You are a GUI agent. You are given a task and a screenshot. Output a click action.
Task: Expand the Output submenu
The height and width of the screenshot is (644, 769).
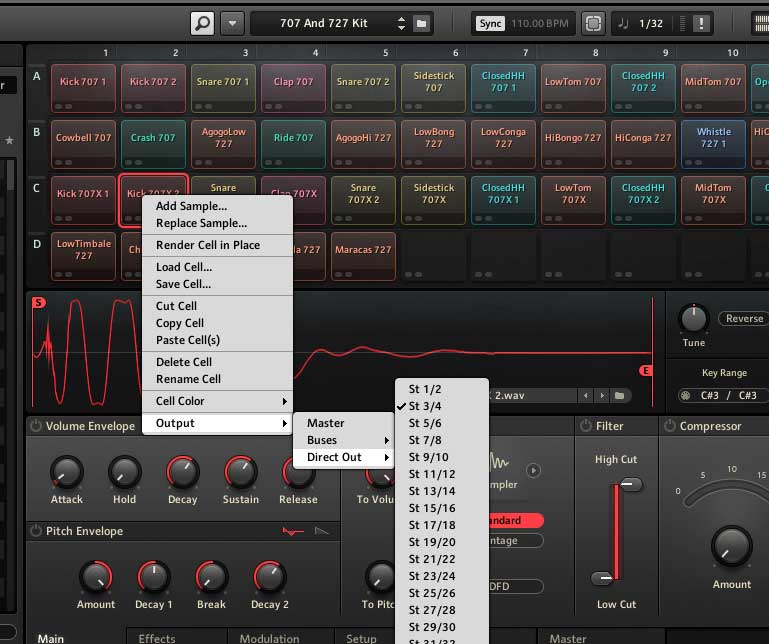pos(218,423)
